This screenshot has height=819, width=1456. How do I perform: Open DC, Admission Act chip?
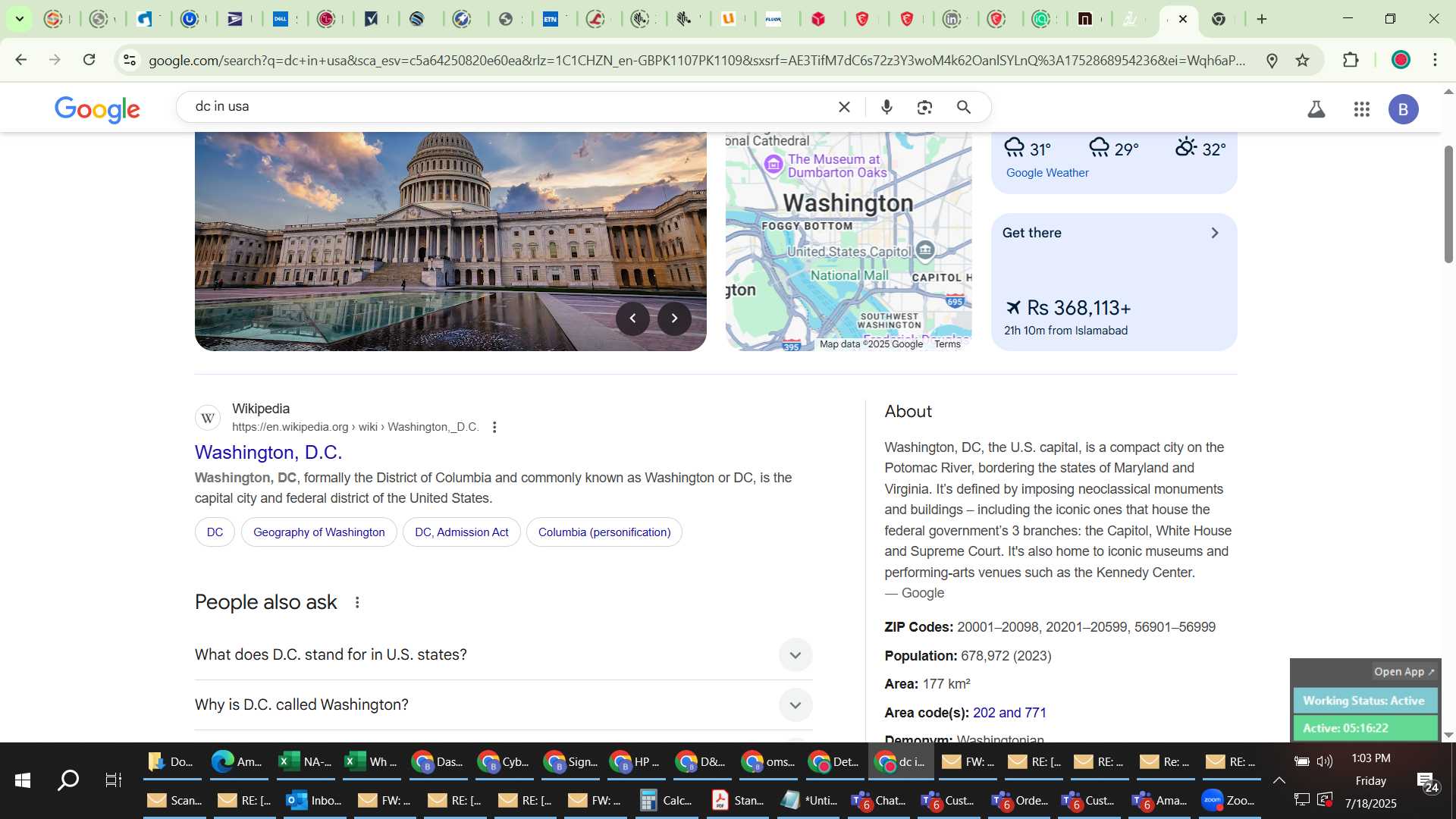(461, 532)
